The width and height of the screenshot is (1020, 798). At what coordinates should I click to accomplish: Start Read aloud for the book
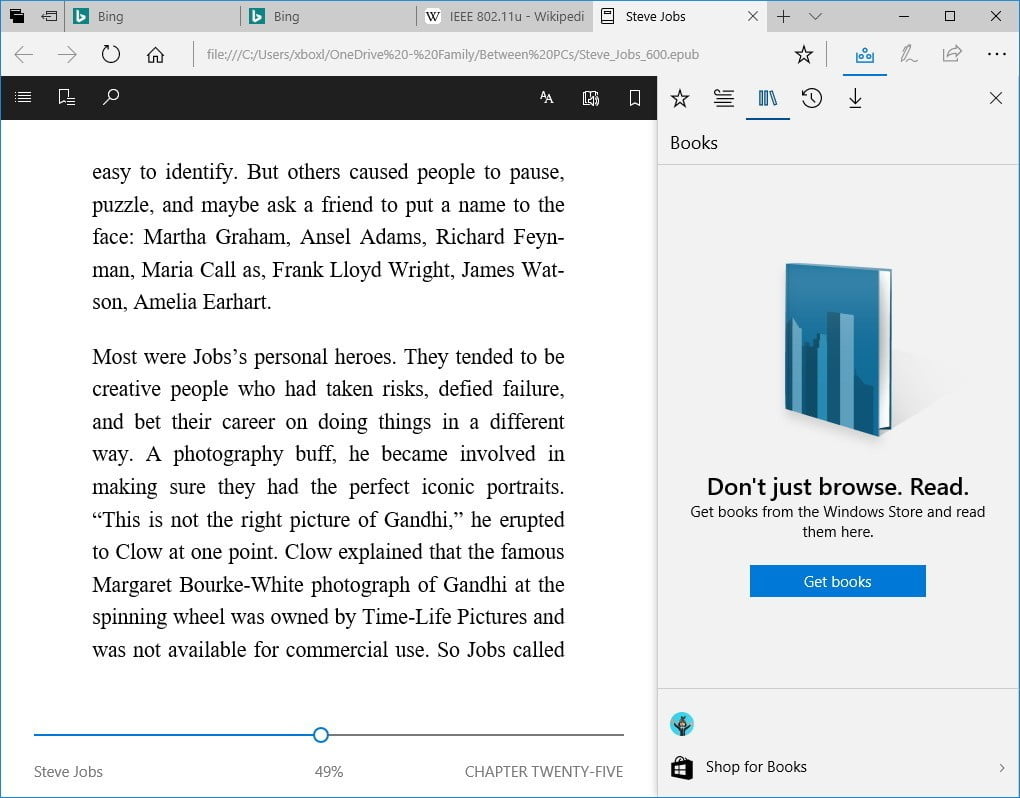(x=590, y=97)
